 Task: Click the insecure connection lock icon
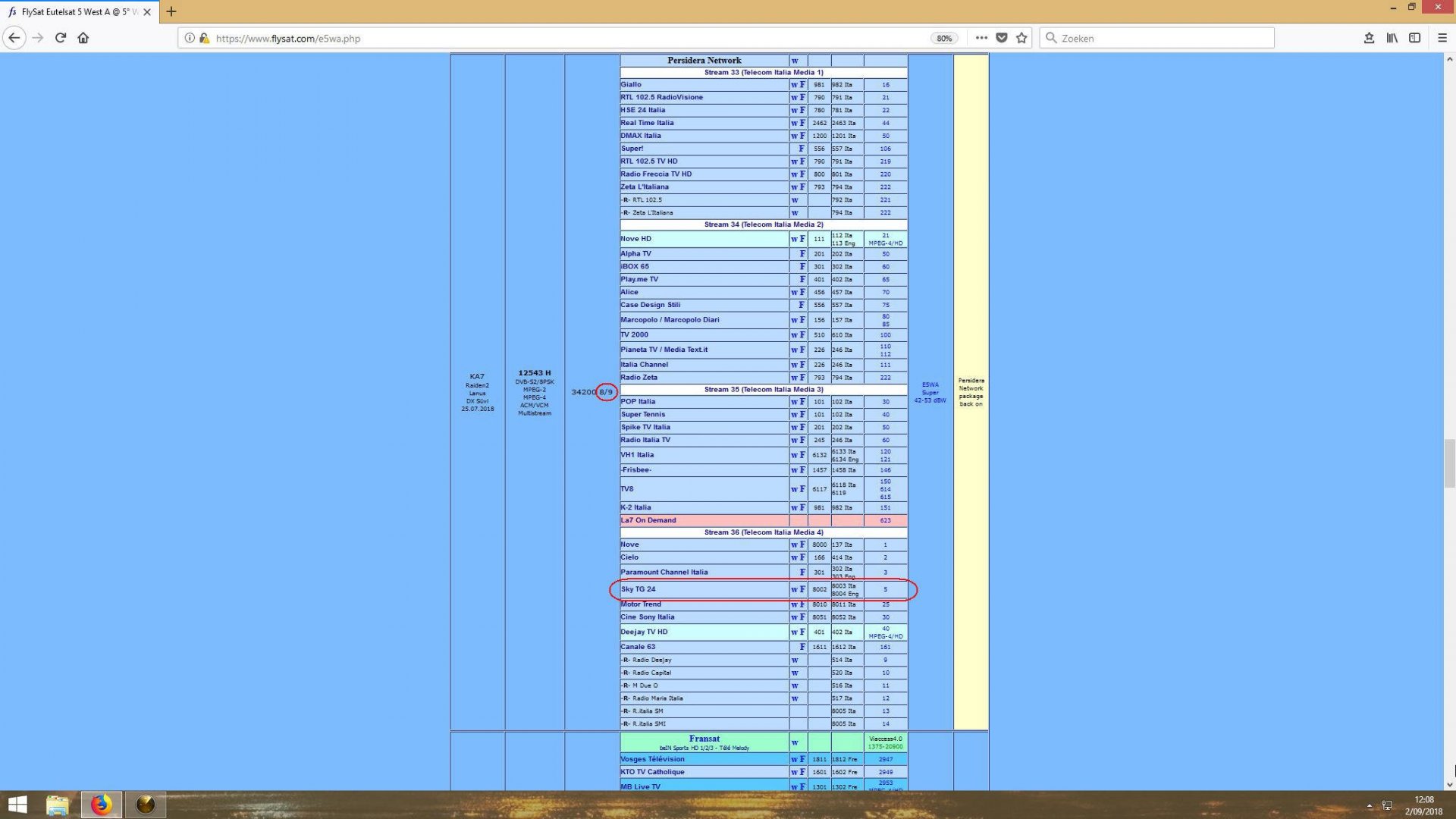tap(202, 38)
